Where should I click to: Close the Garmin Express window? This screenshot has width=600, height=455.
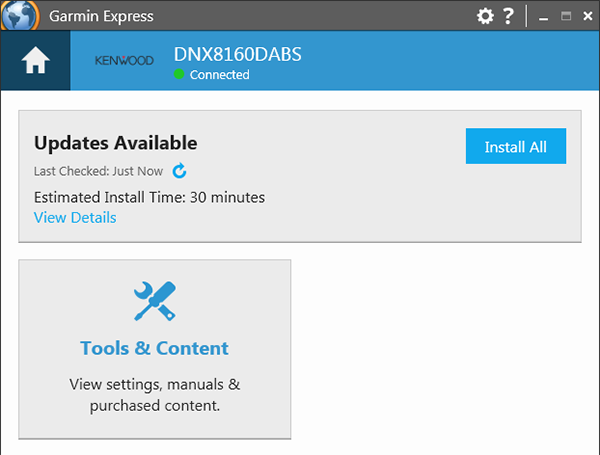pyautogui.click(x=588, y=16)
